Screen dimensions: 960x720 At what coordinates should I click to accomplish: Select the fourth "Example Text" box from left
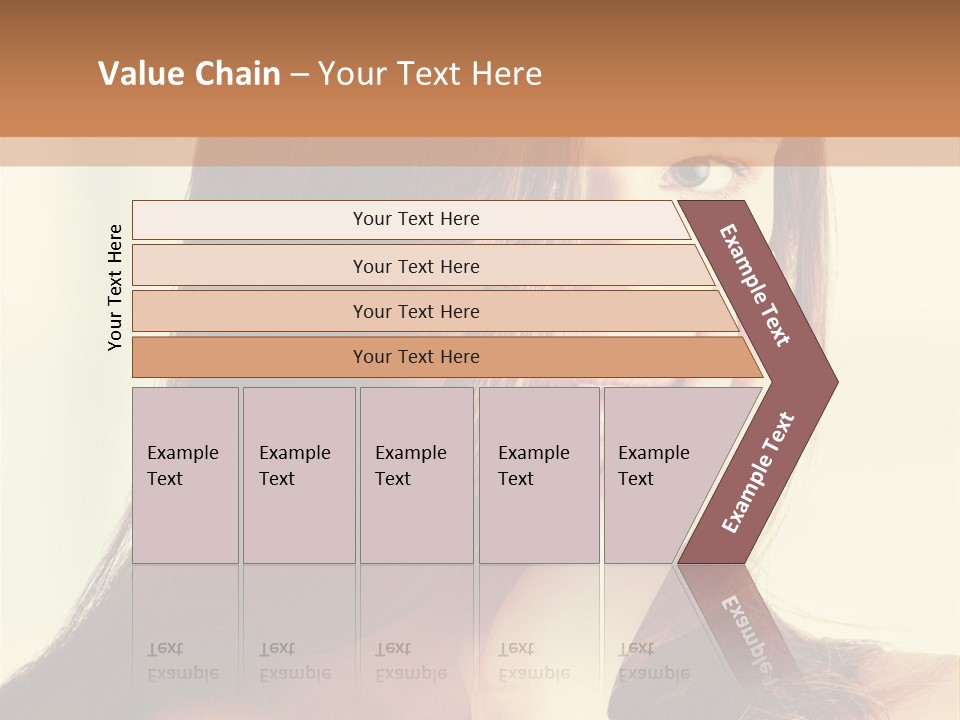539,475
